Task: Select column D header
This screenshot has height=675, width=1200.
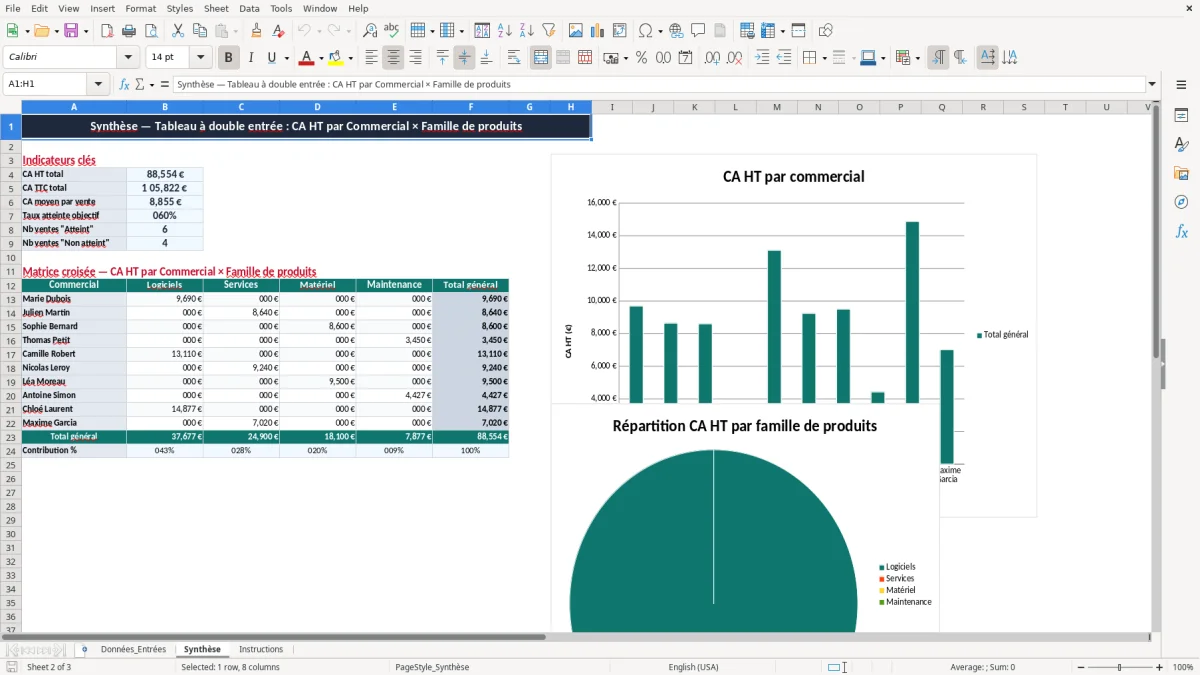Action: pyautogui.click(x=317, y=107)
